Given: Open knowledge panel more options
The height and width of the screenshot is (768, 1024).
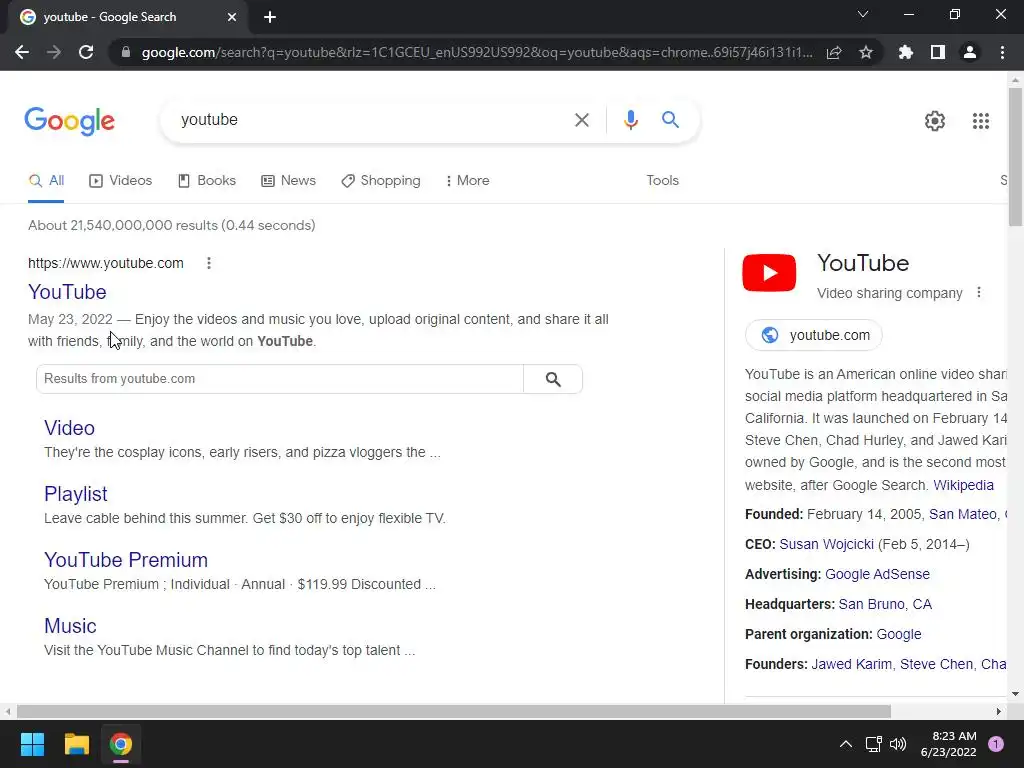Looking at the screenshot, I should click(978, 293).
